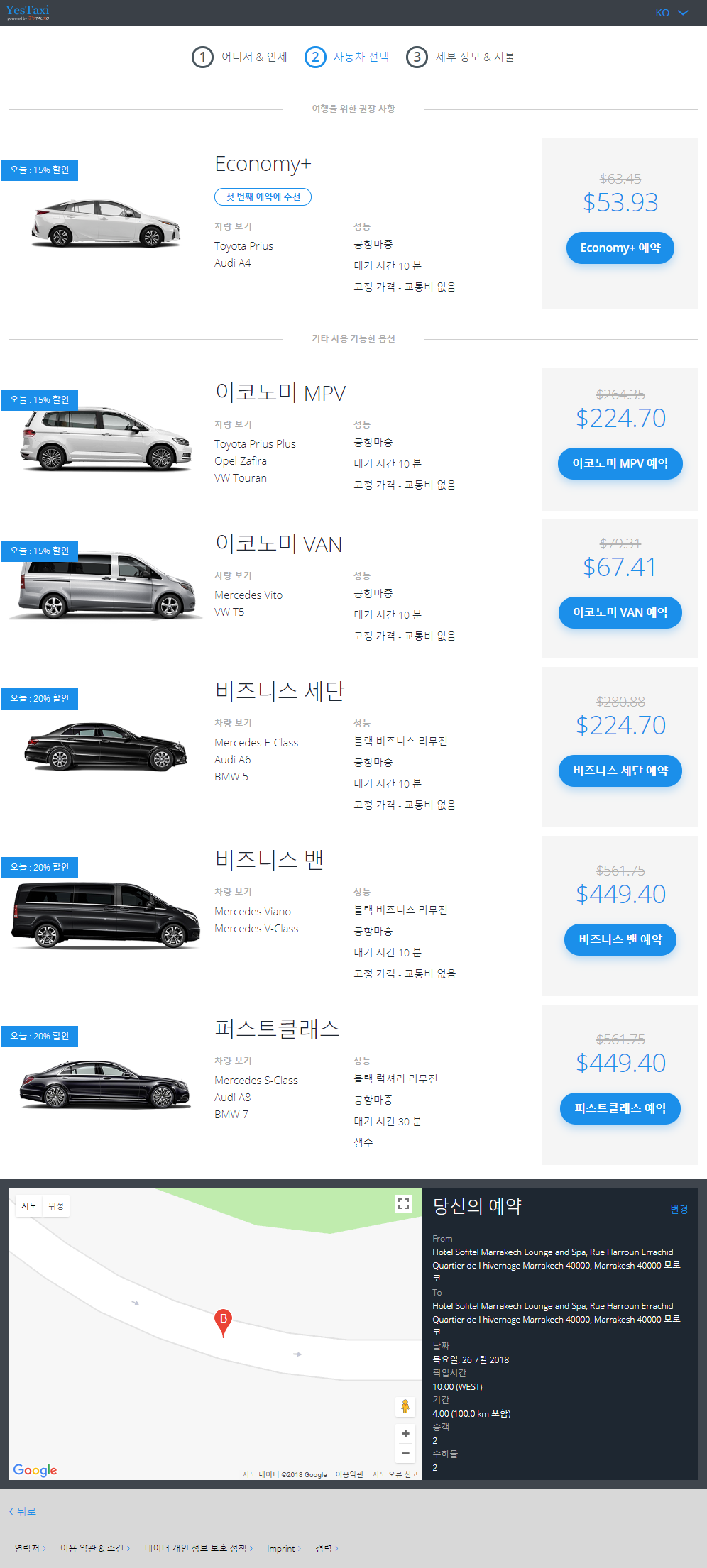Image resolution: width=707 pixels, height=1568 pixels.
Task: Go back with the 뒤로 link
Action: tap(23, 1511)
